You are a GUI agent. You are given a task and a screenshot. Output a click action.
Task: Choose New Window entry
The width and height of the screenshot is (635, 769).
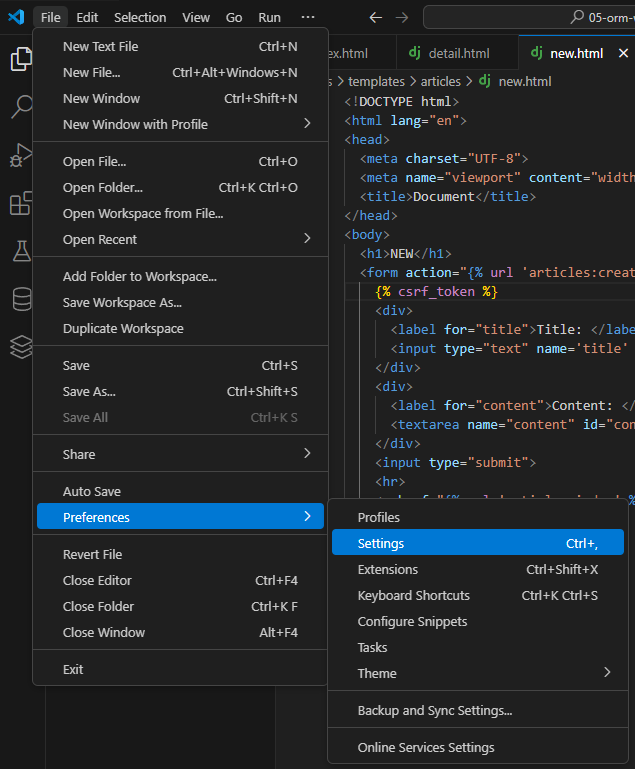180,99
